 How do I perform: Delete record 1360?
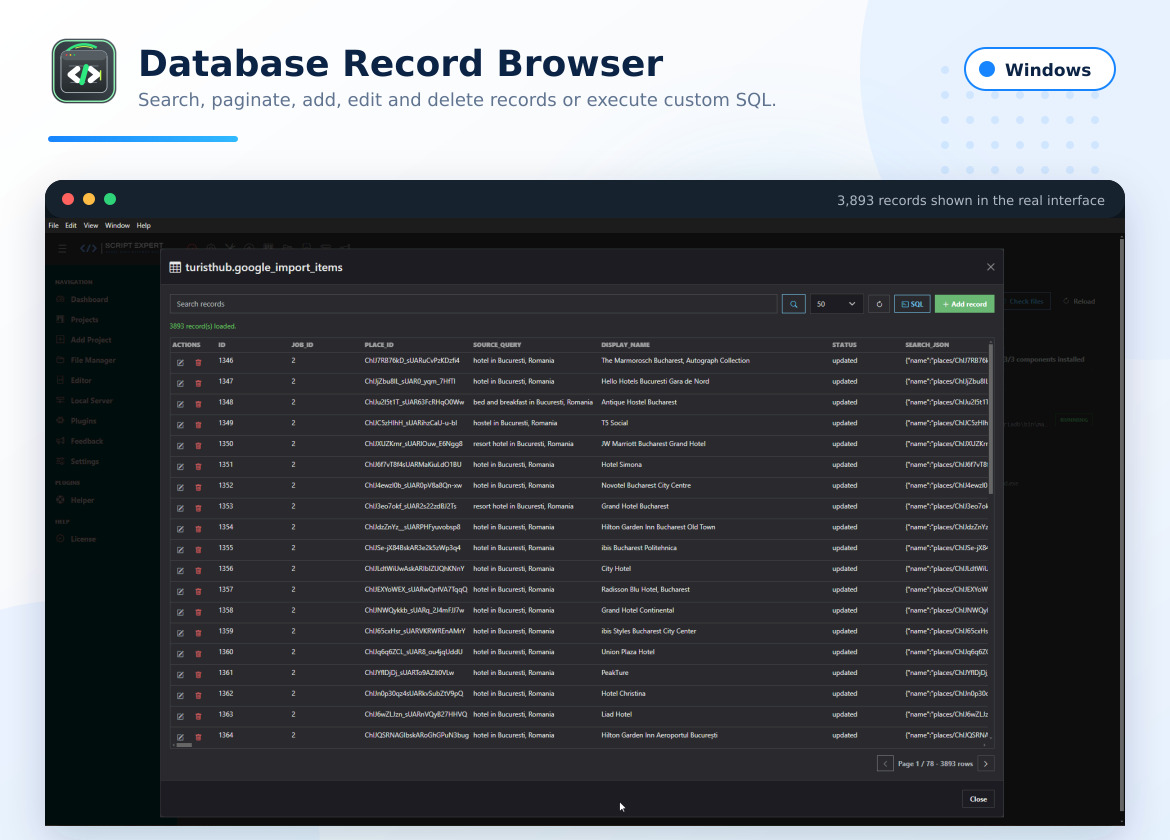coord(198,654)
